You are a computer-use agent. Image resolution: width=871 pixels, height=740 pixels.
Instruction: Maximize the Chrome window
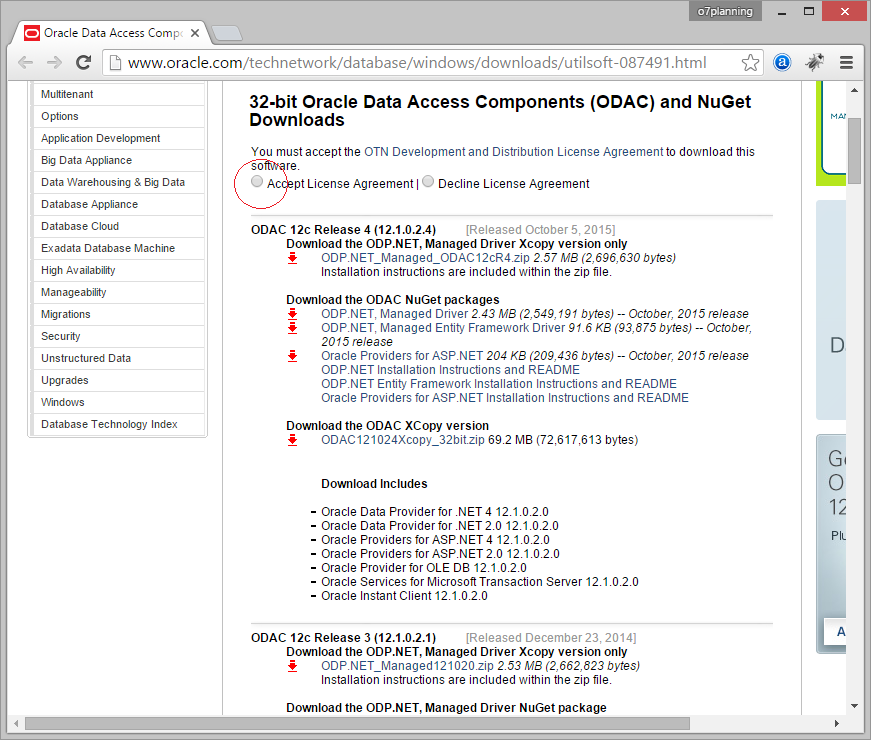[x=809, y=12]
